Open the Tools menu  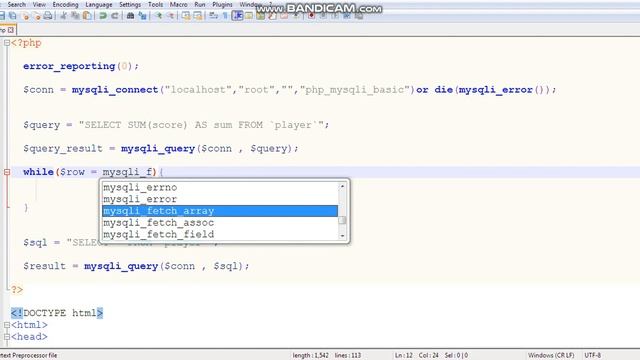tap(156, 4)
